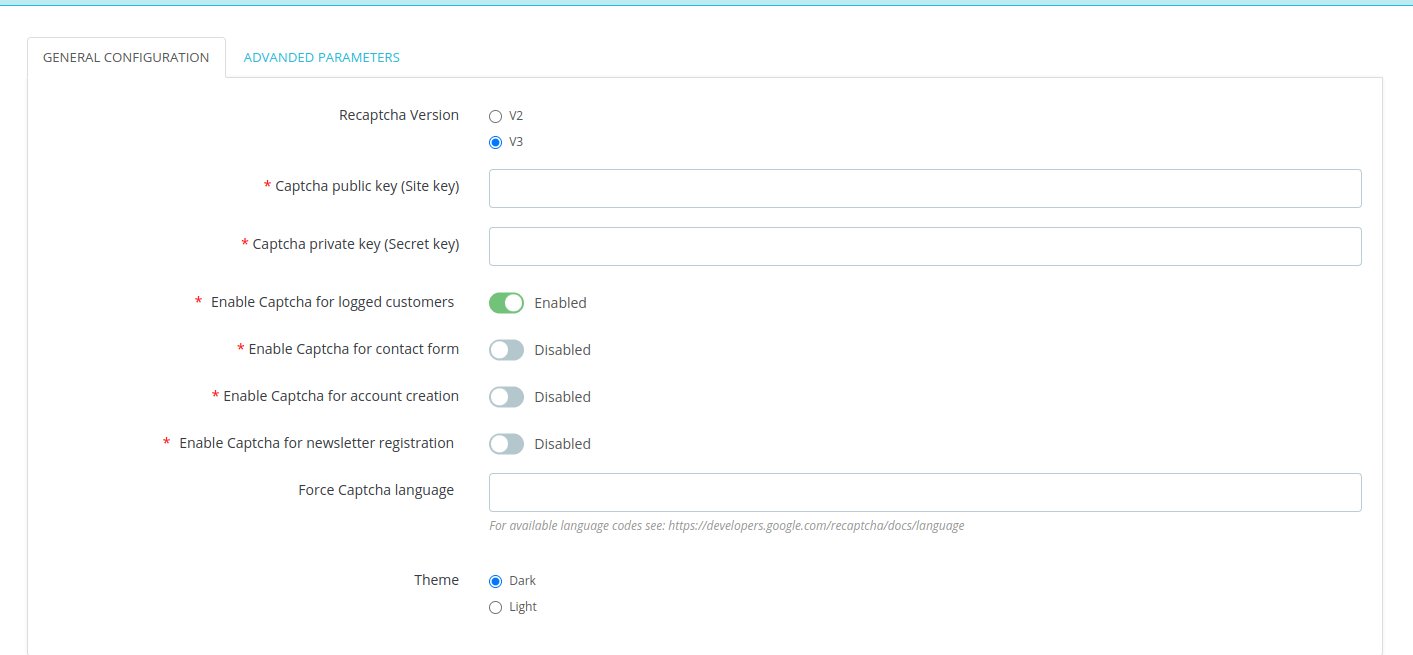Click the Captcha public key label
This screenshot has width=1413, height=655.
tap(367, 186)
